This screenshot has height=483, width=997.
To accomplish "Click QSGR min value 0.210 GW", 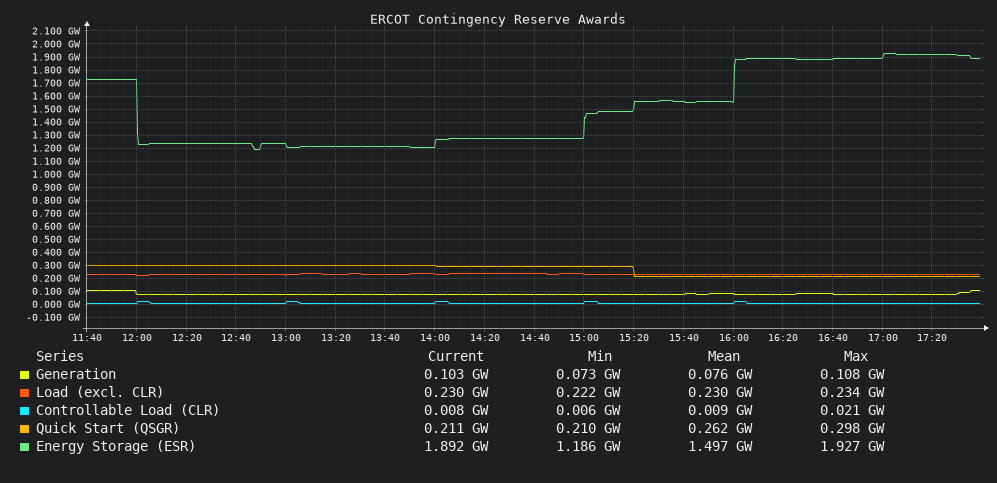I will coord(588,428).
